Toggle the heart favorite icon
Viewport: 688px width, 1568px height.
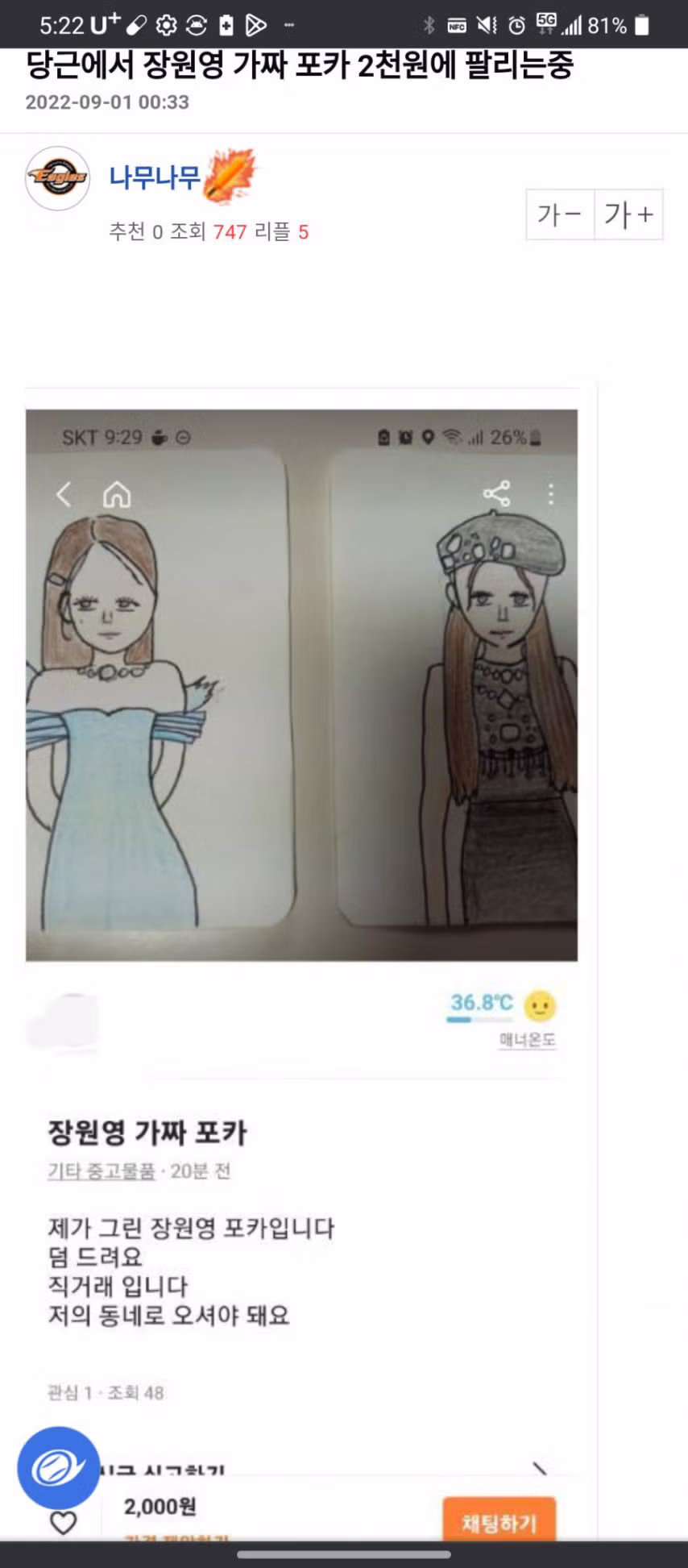[64, 1522]
